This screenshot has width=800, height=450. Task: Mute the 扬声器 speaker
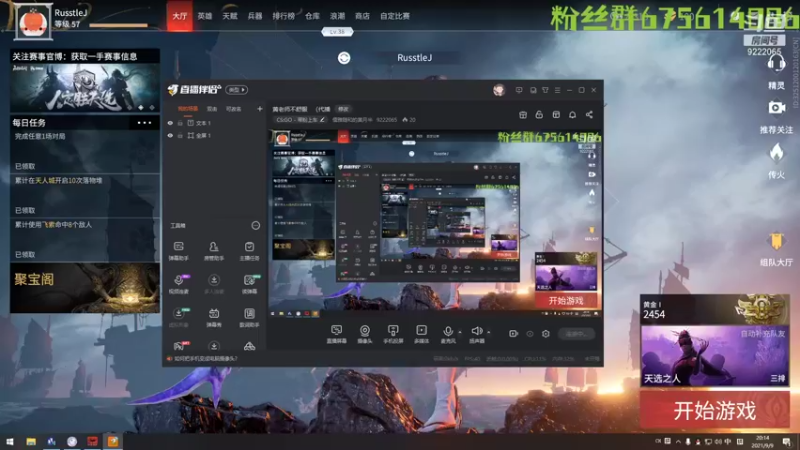(477, 334)
